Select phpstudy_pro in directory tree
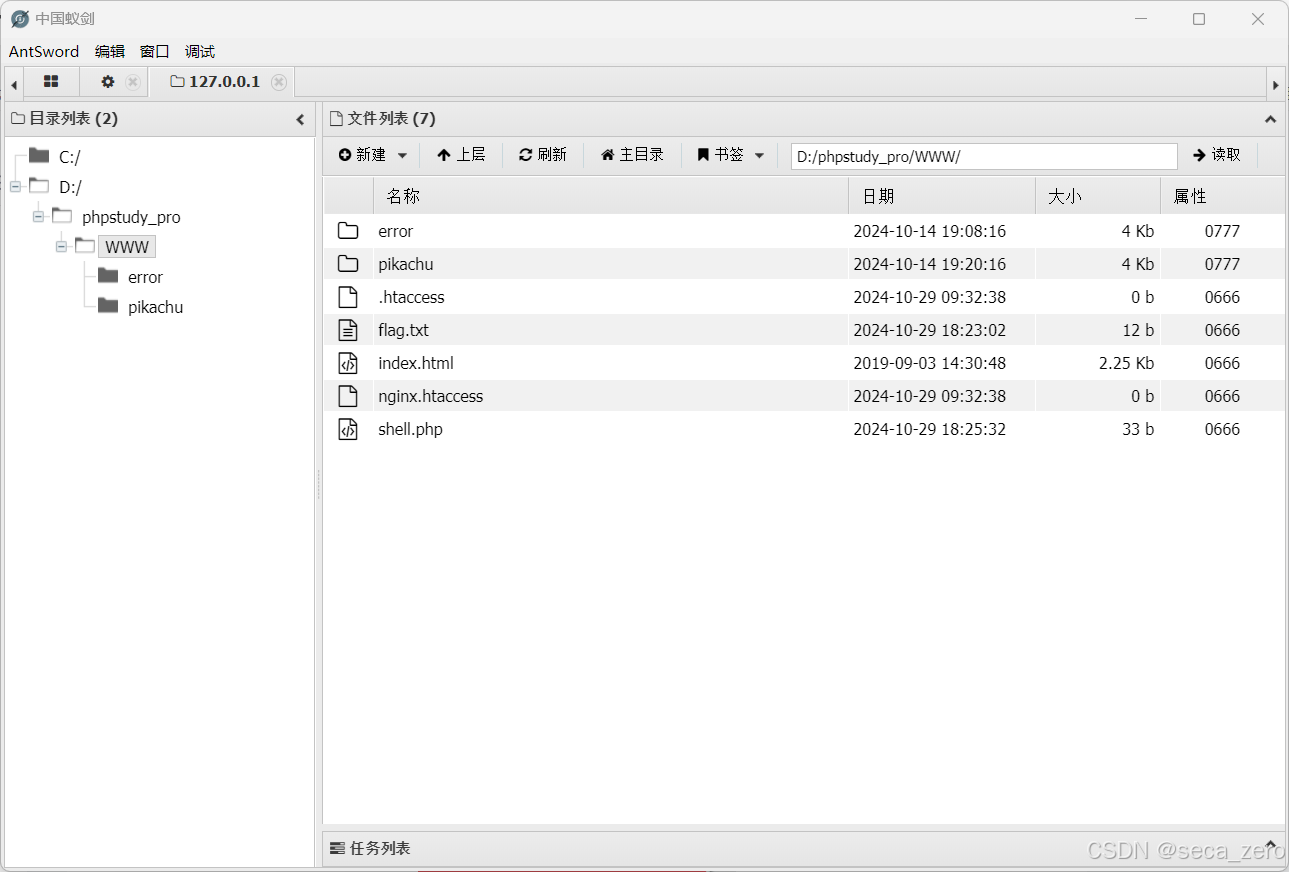Screen dimensions: 1289x872 pyautogui.click(x=131, y=217)
